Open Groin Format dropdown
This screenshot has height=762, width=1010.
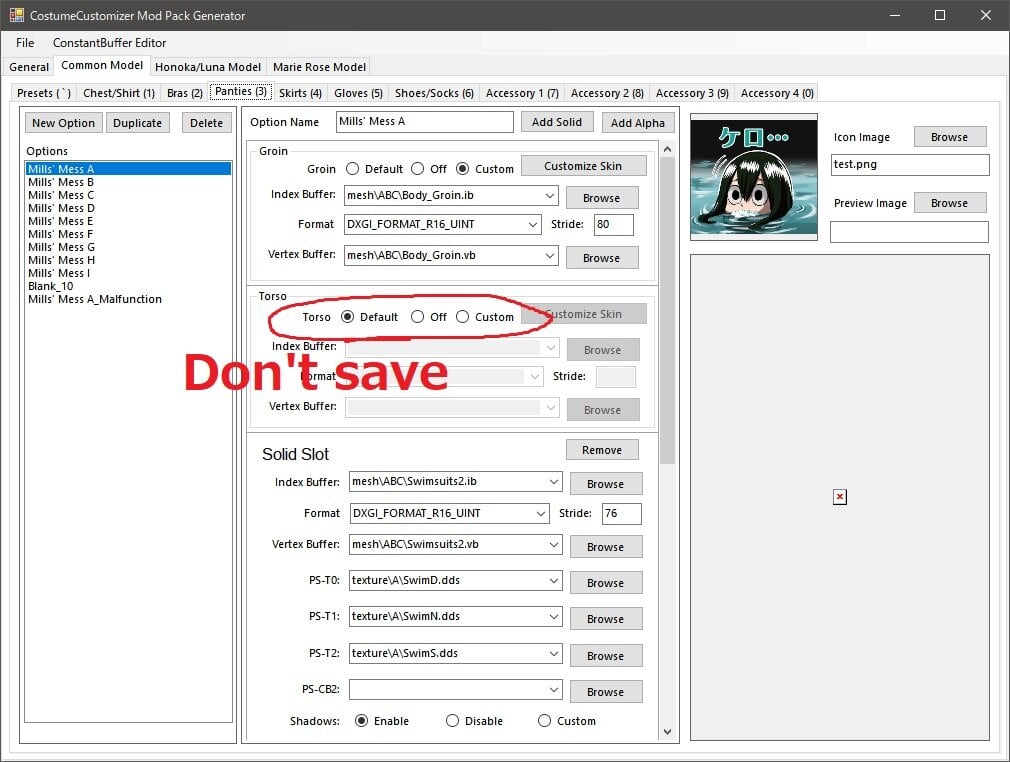click(533, 224)
